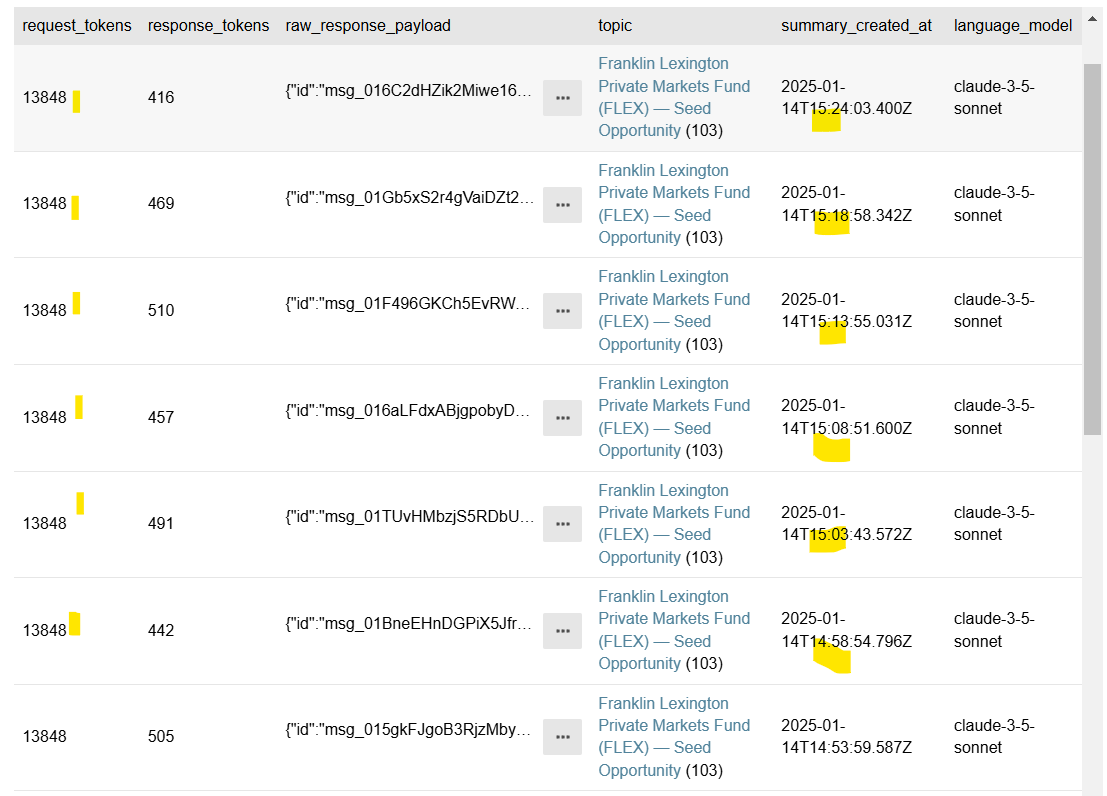
Task: Click request_tokens 13848 in the 416-token row
Action: click(44, 97)
